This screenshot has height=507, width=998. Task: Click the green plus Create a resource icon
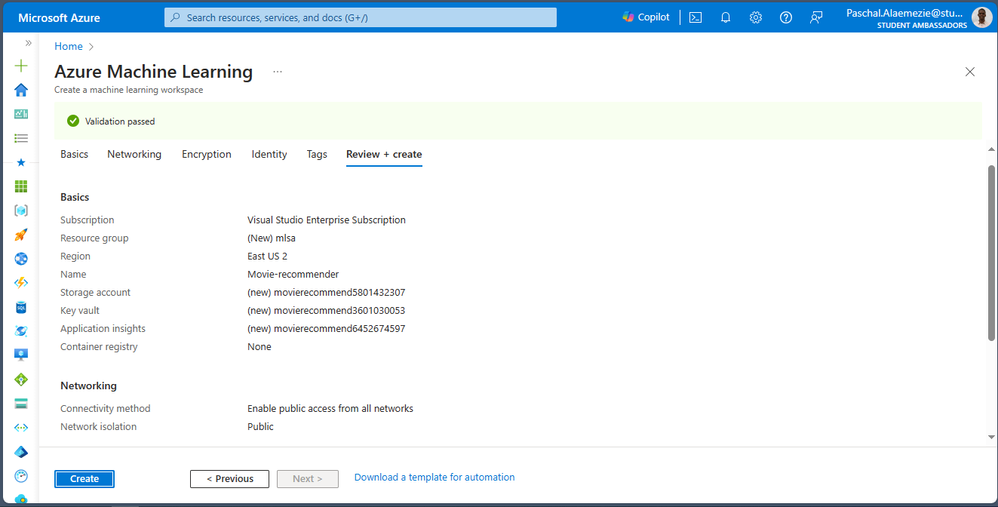click(21, 66)
